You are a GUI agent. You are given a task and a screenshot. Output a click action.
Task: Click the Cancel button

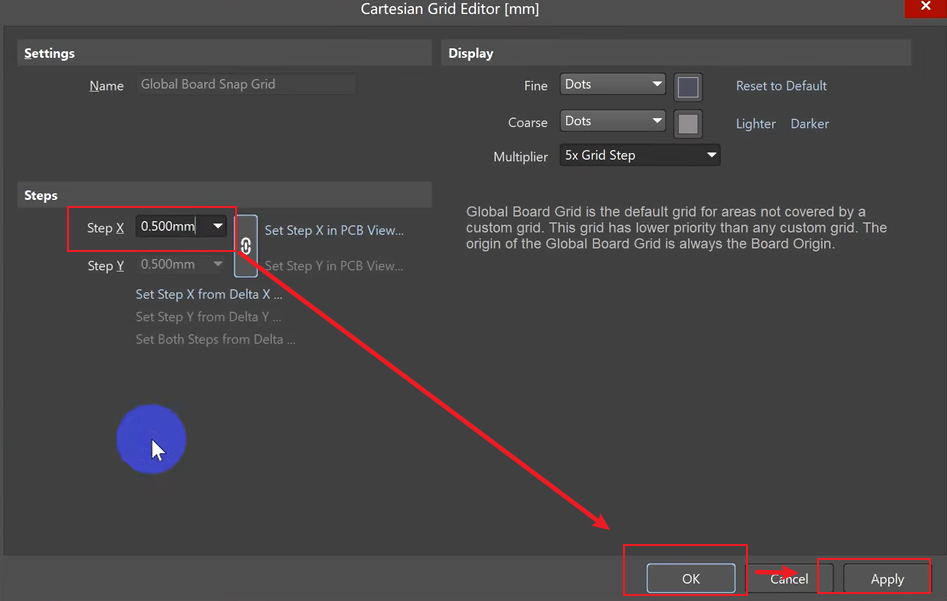click(789, 579)
